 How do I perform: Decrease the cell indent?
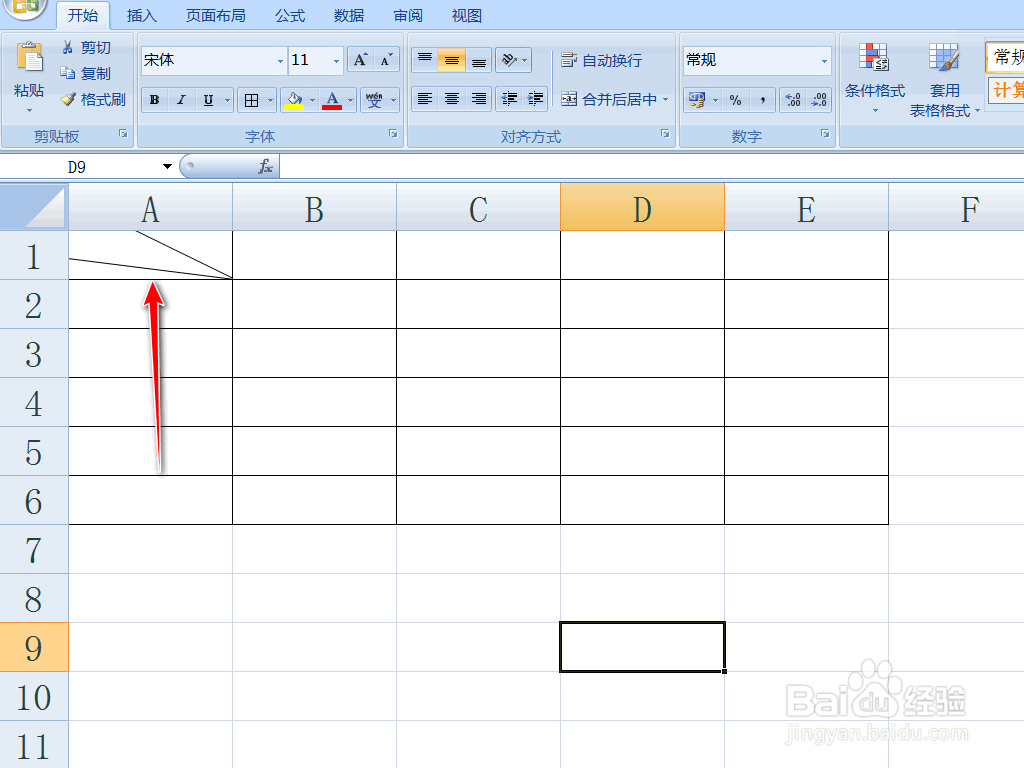pyautogui.click(x=509, y=99)
